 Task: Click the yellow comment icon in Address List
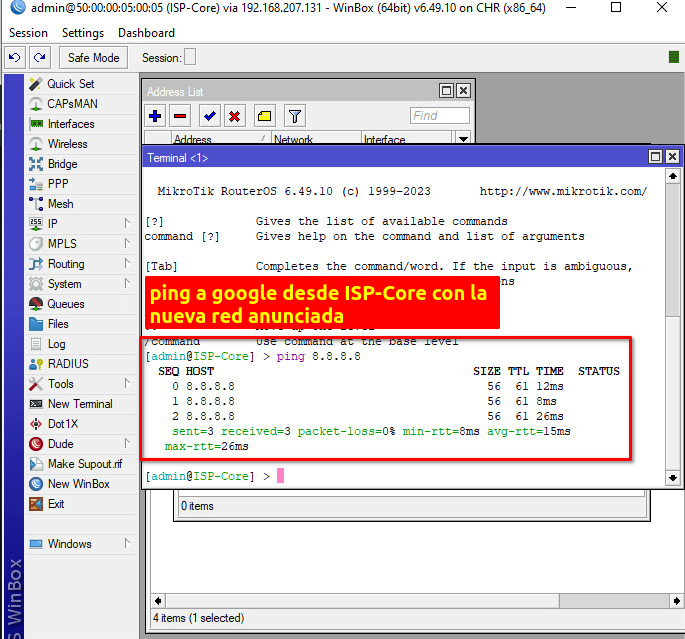tap(264, 116)
